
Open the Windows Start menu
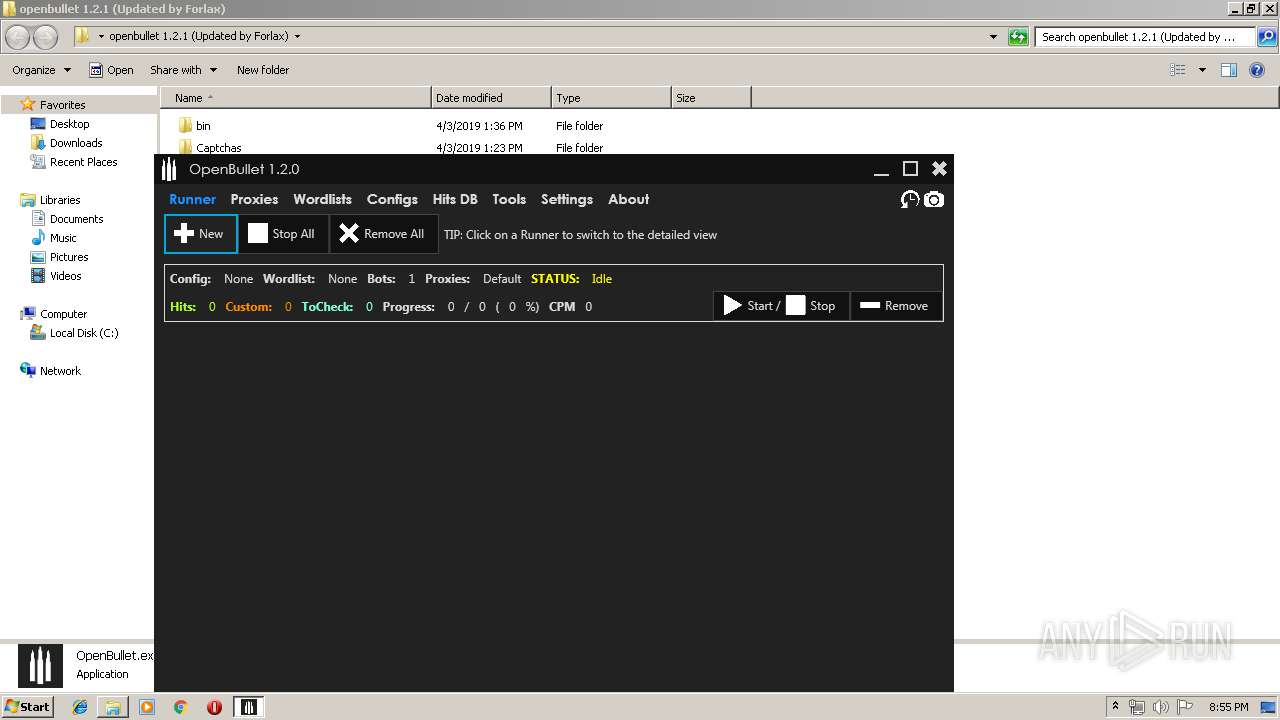tap(27, 706)
